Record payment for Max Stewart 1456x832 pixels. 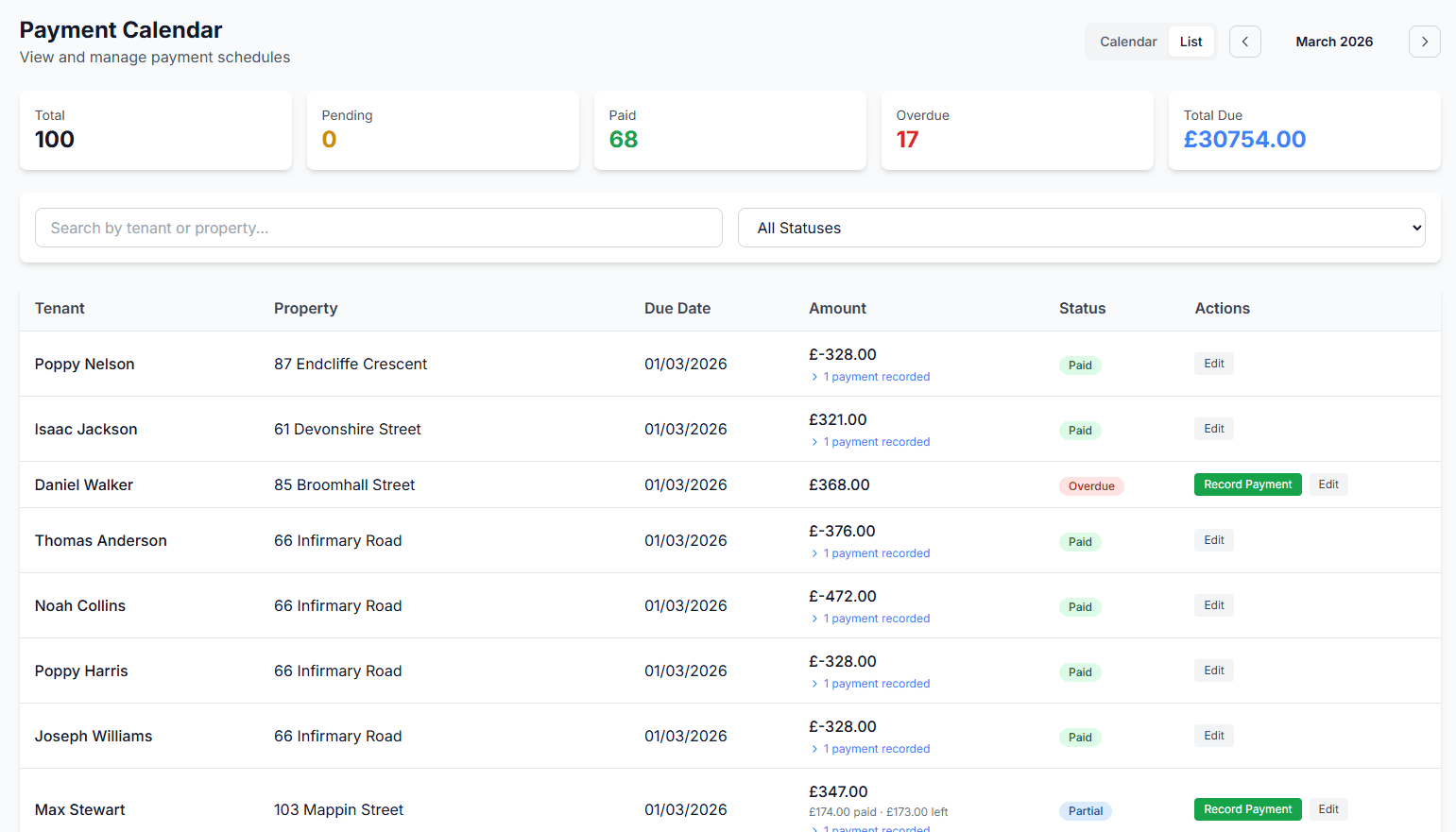(x=1247, y=809)
